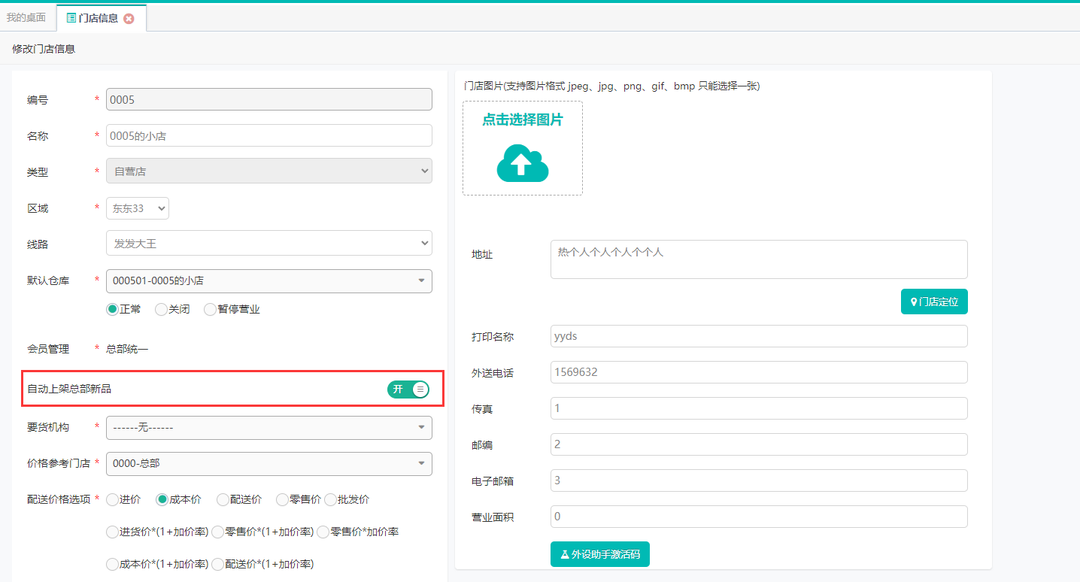Image resolution: width=1080 pixels, height=582 pixels.
Task: Click the 门店定位 location button
Action: [x=934, y=301]
